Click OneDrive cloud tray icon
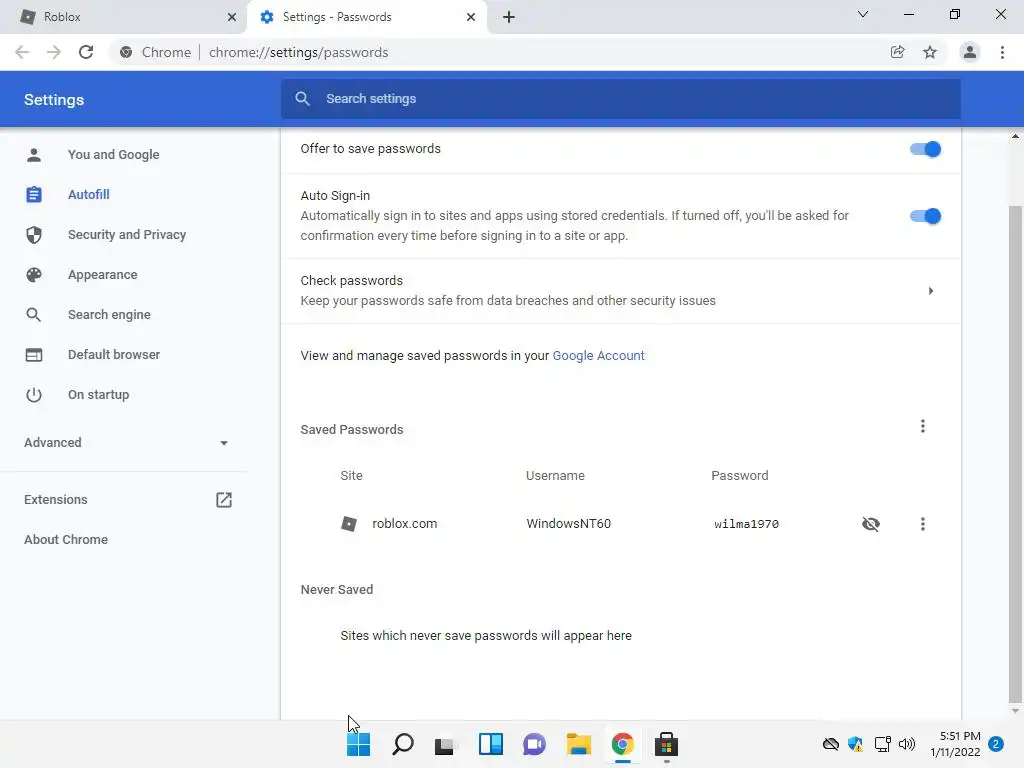1024x768 pixels. [831, 744]
